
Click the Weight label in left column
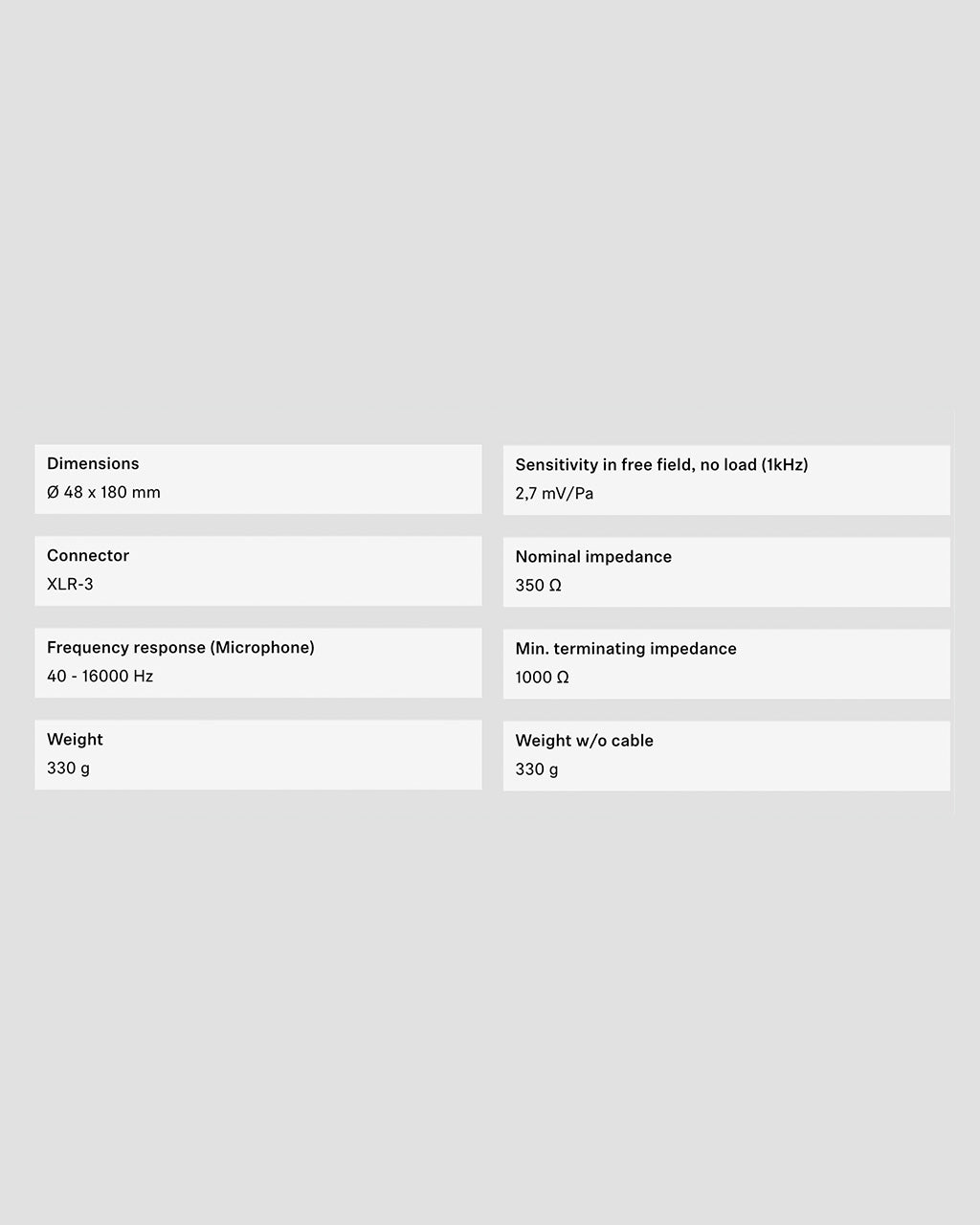tap(75, 740)
